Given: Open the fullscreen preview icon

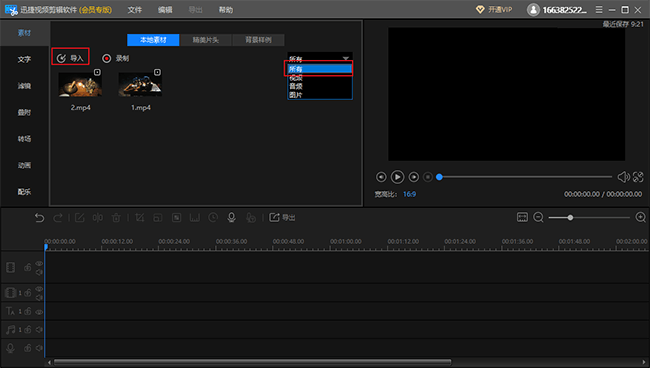Looking at the screenshot, I should click(x=638, y=177).
